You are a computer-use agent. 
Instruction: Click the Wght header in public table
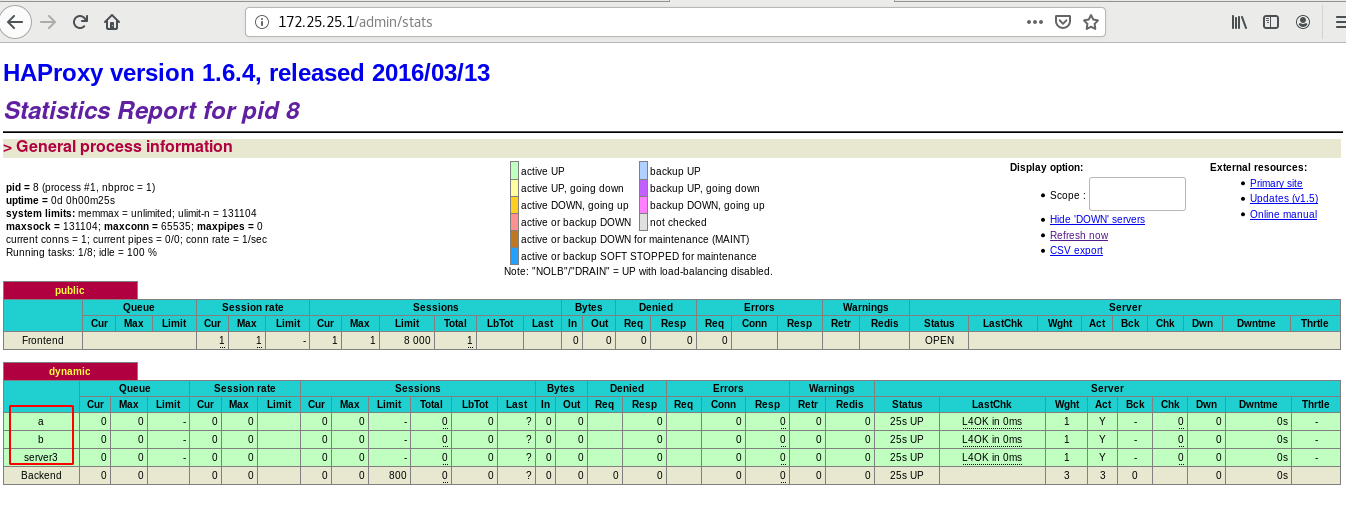point(1060,323)
